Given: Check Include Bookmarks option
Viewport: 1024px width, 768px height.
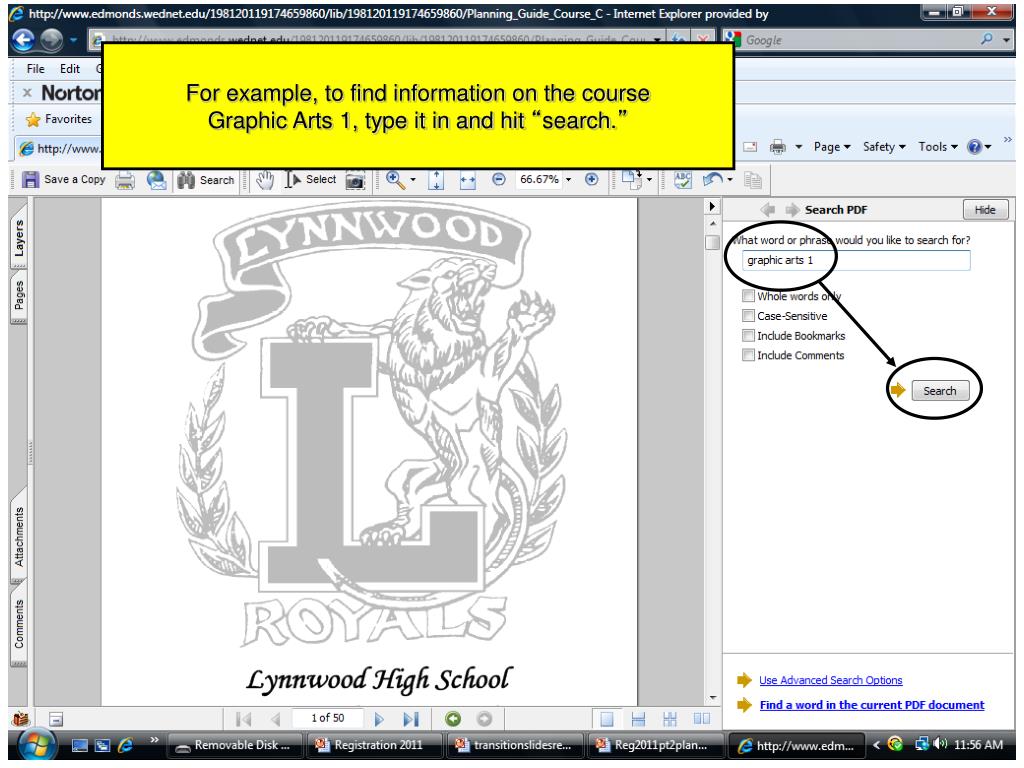Looking at the screenshot, I should point(748,335).
